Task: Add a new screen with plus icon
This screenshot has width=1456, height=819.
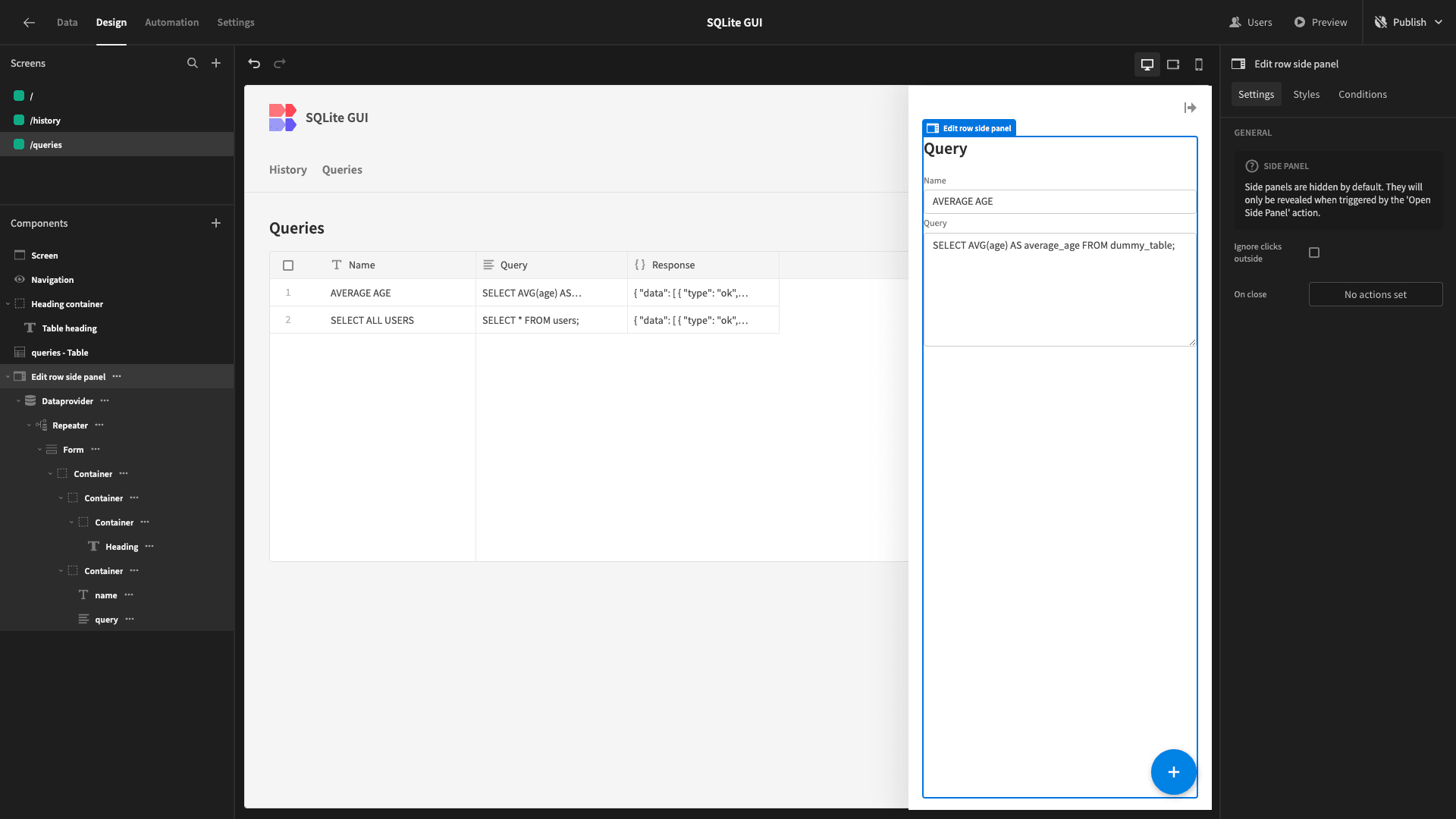Action: point(216,63)
